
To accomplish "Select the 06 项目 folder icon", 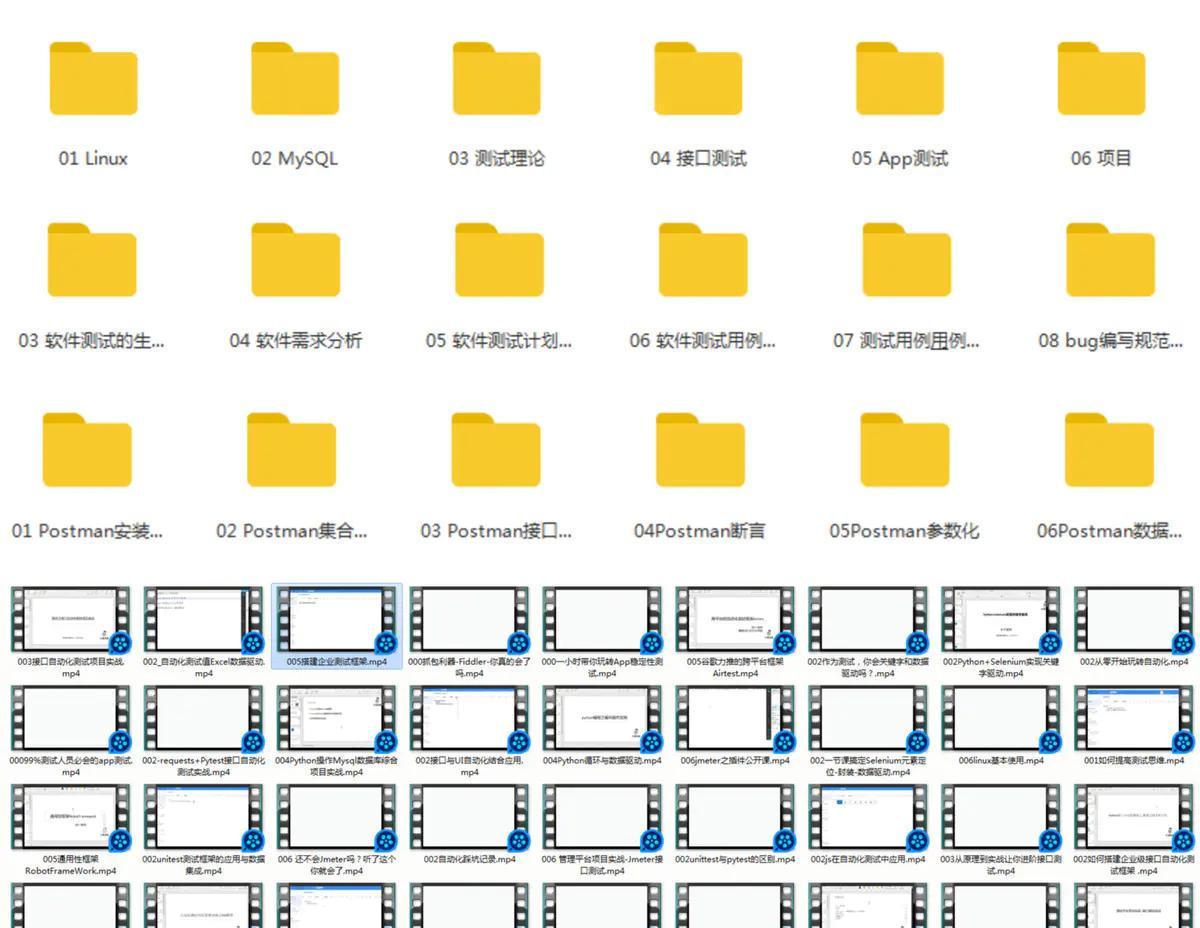I will pyautogui.click(x=1101, y=79).
